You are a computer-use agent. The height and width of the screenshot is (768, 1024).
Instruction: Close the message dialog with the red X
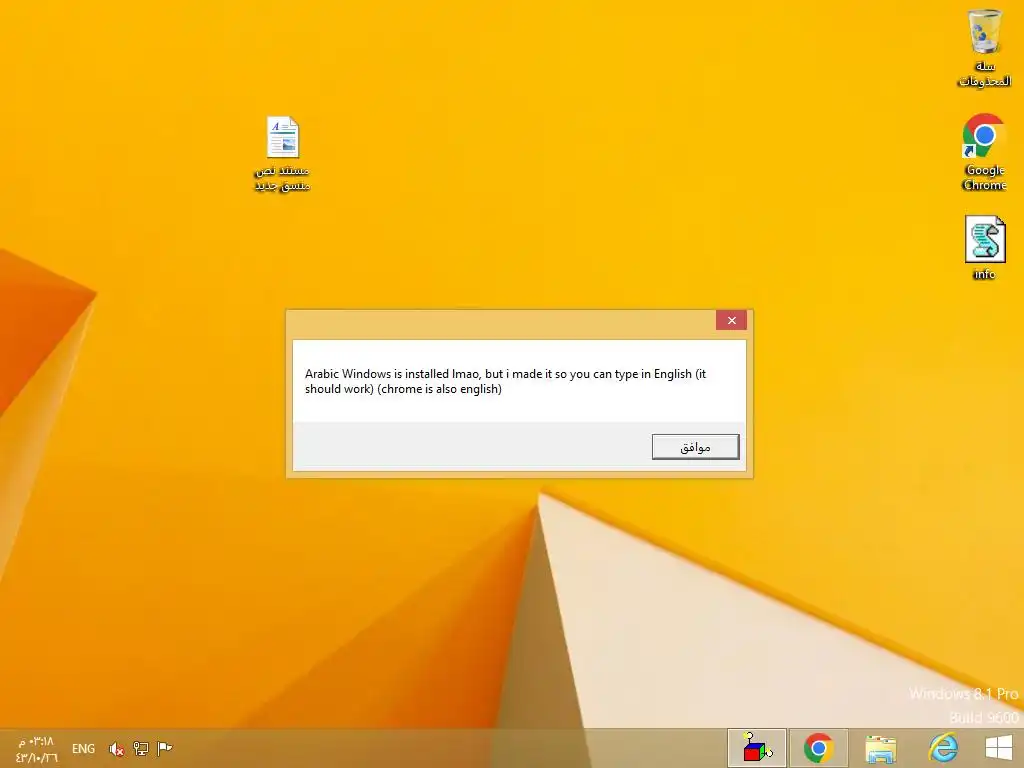tap(731, 320)
